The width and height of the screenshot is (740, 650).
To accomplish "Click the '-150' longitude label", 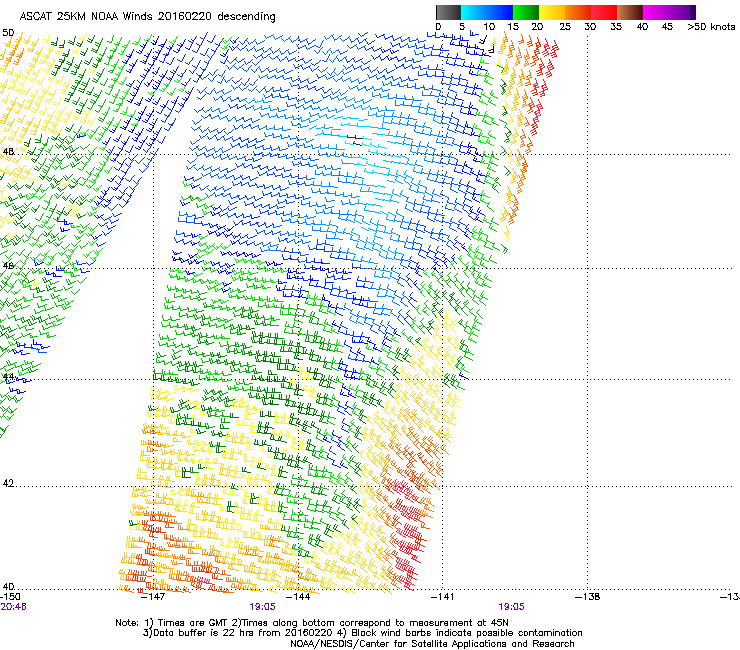I will 10,597.
